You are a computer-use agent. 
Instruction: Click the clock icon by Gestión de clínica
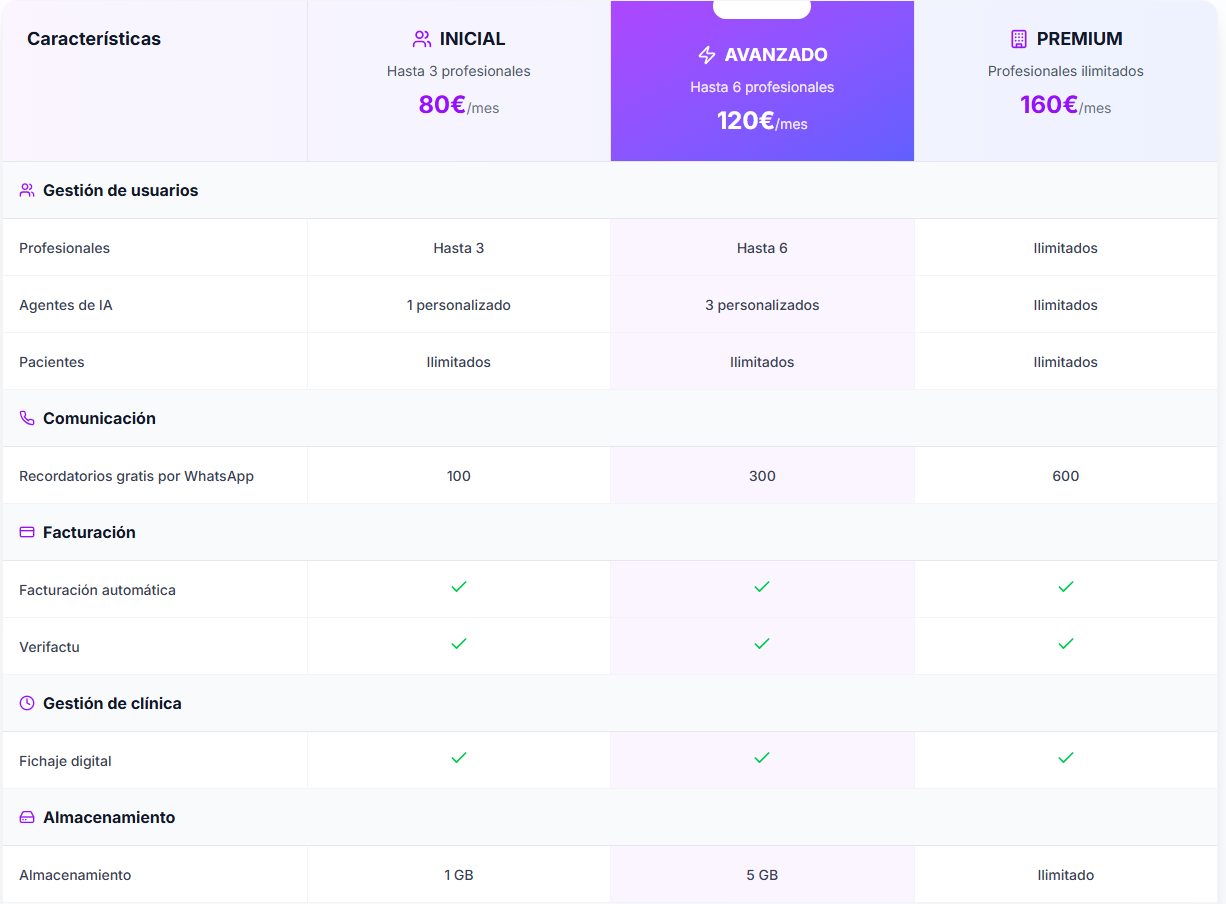tap(27, 703)
